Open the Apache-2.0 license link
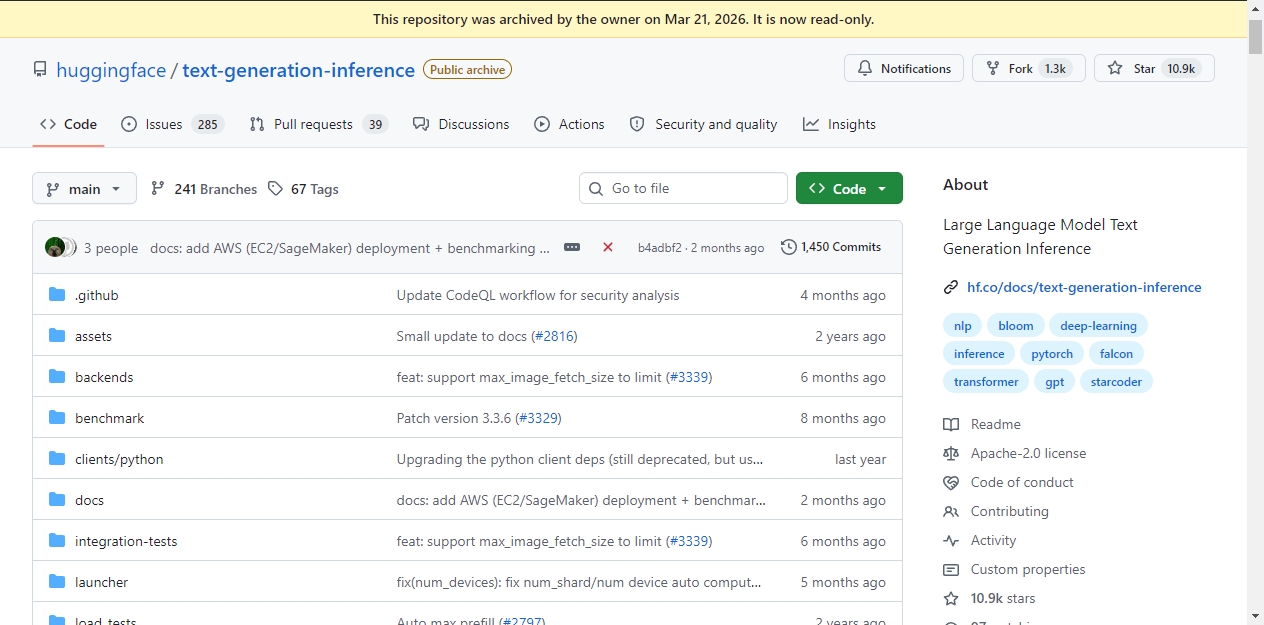This screenshot has height=625, width=1264. coord(1014,453)
